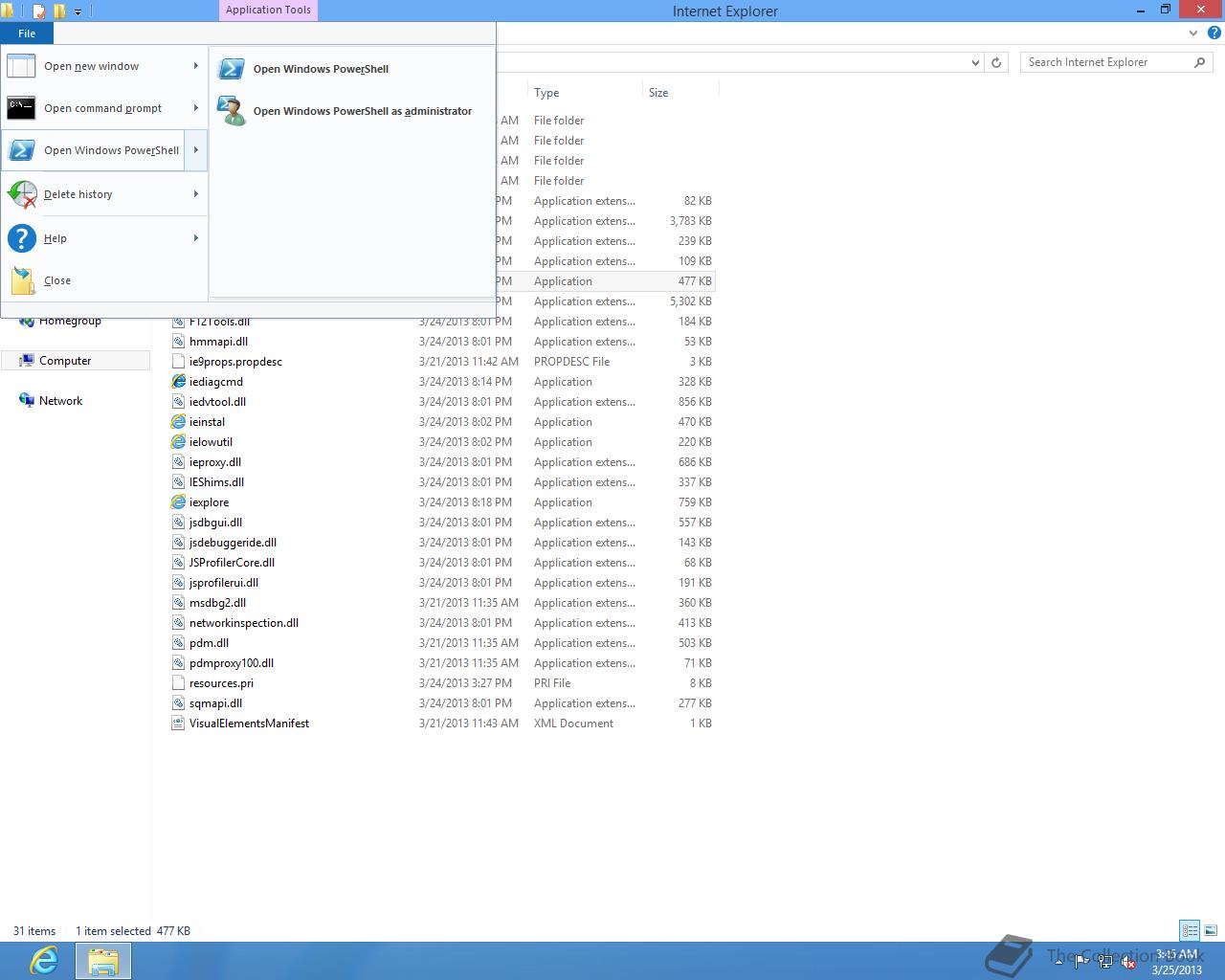
Task: Choose Open command prompt menu item
Action: click(x=103, y=108)
